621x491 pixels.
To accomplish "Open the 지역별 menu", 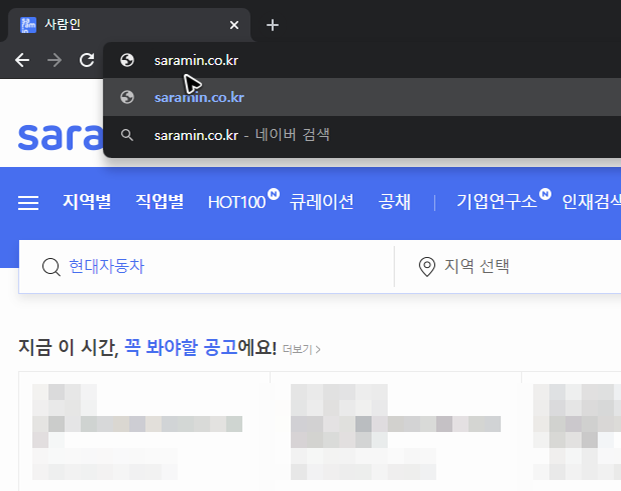I will pyautogui.click(x=87, y=202).
